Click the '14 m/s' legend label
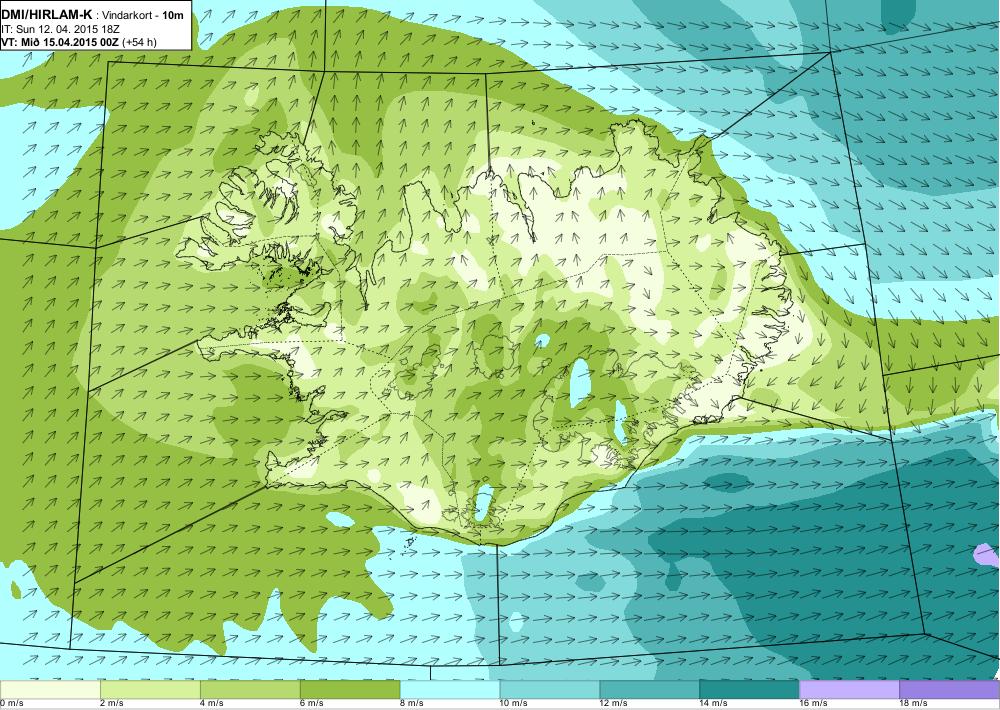 (x=714, y=703)
